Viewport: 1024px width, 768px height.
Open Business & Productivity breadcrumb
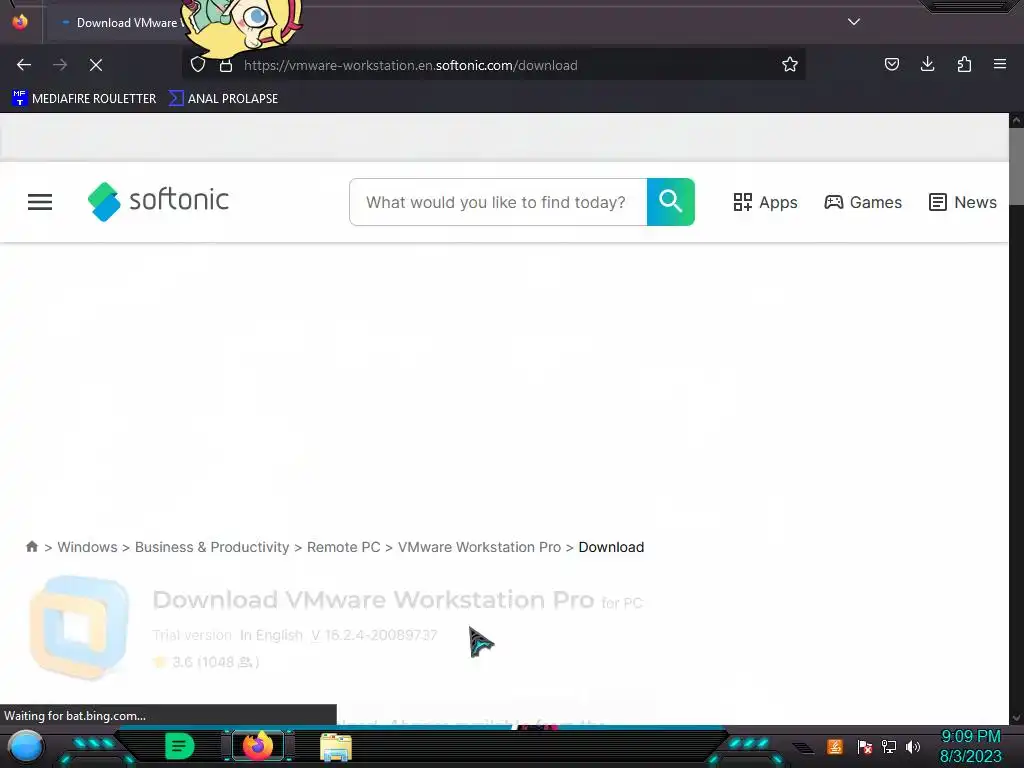[212, 547]
